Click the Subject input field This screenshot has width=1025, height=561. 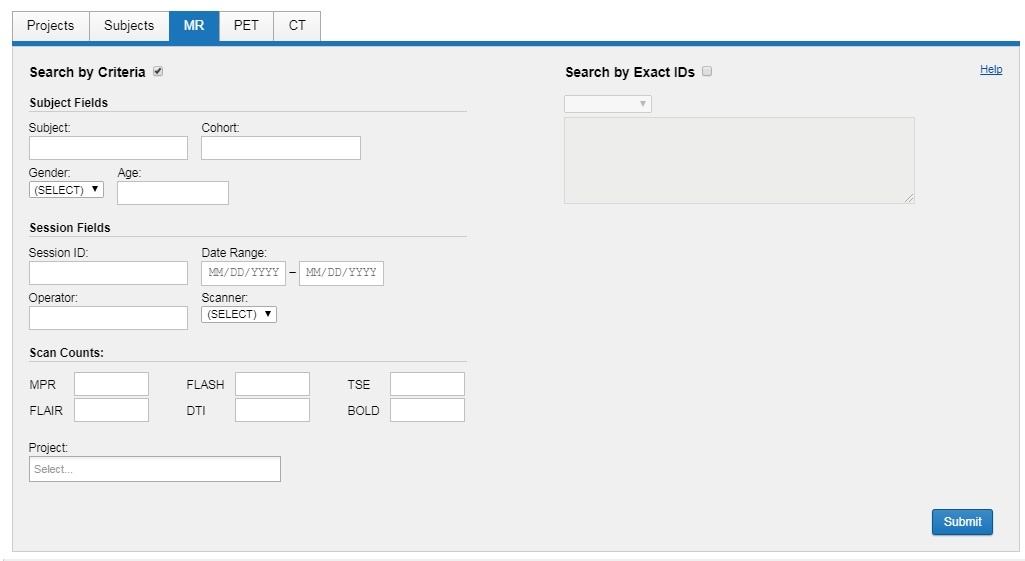(108, 148)
